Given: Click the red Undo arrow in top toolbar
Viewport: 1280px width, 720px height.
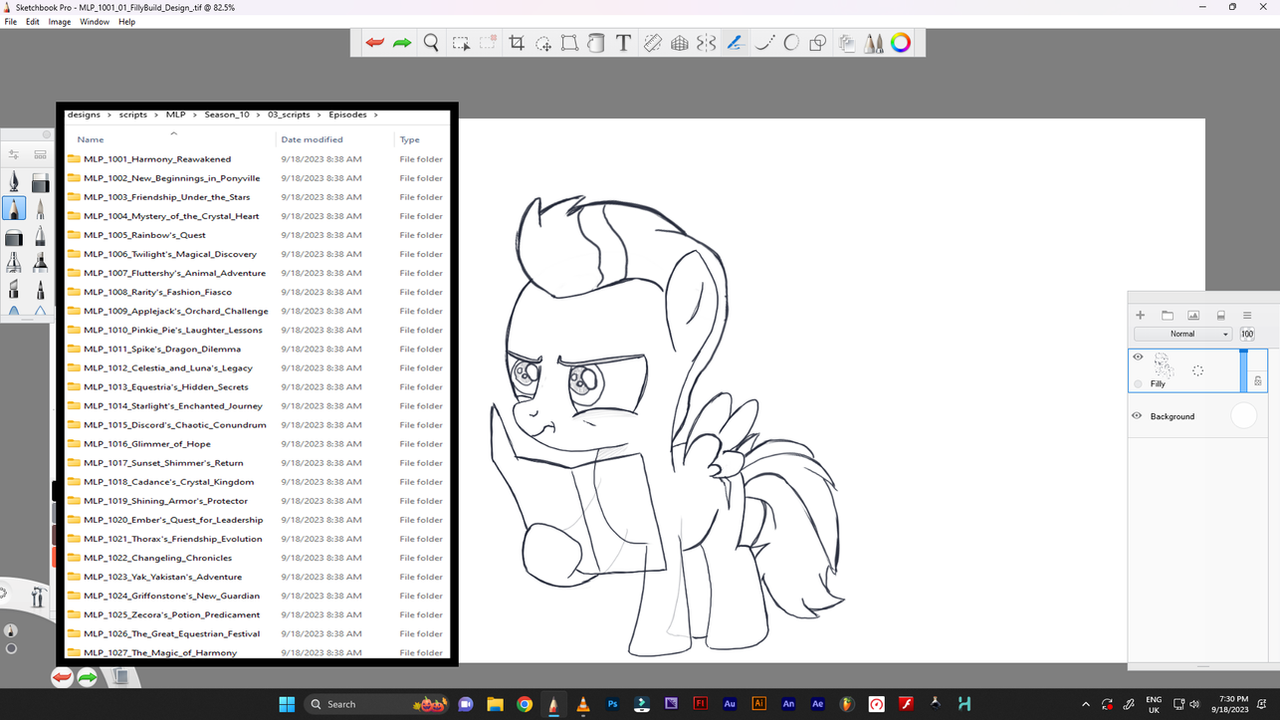Looking at the screenshot, I should click(375, 43).
